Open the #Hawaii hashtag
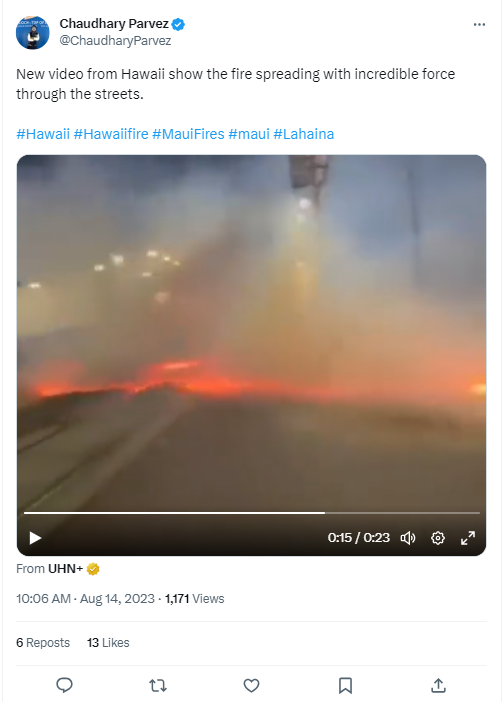 (43, 134)
